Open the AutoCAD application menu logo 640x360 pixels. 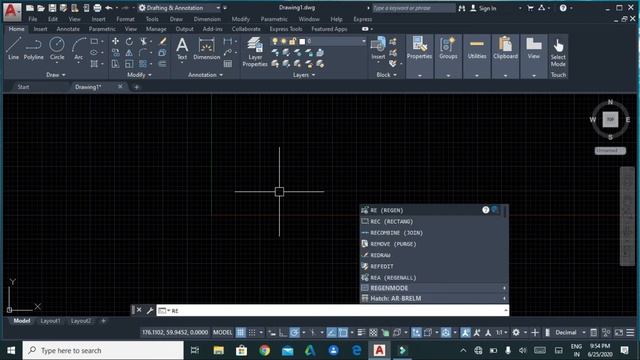12,11
